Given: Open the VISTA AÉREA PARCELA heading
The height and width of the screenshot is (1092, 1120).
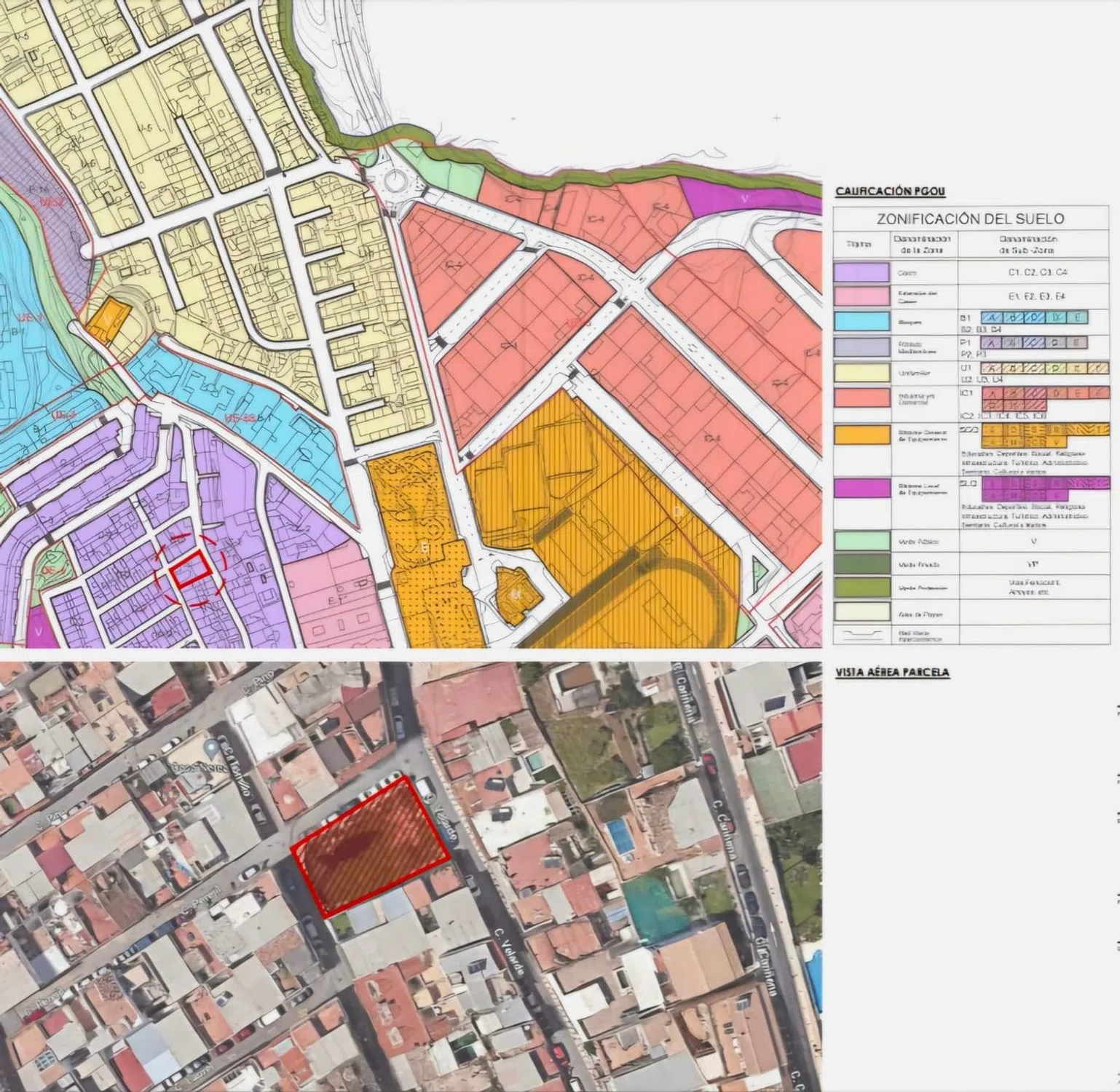Looking at the screenshot, I should click(892, 672).
